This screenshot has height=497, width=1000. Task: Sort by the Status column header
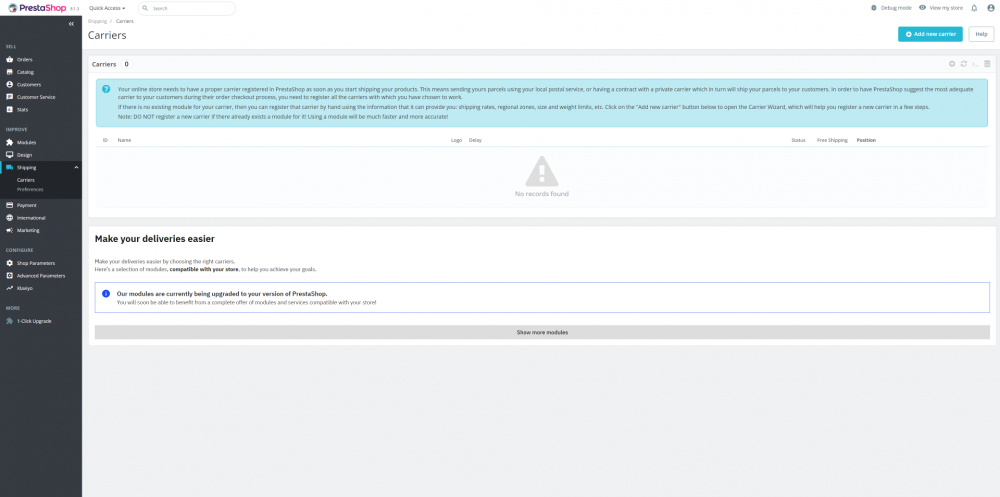click(798, 140)
